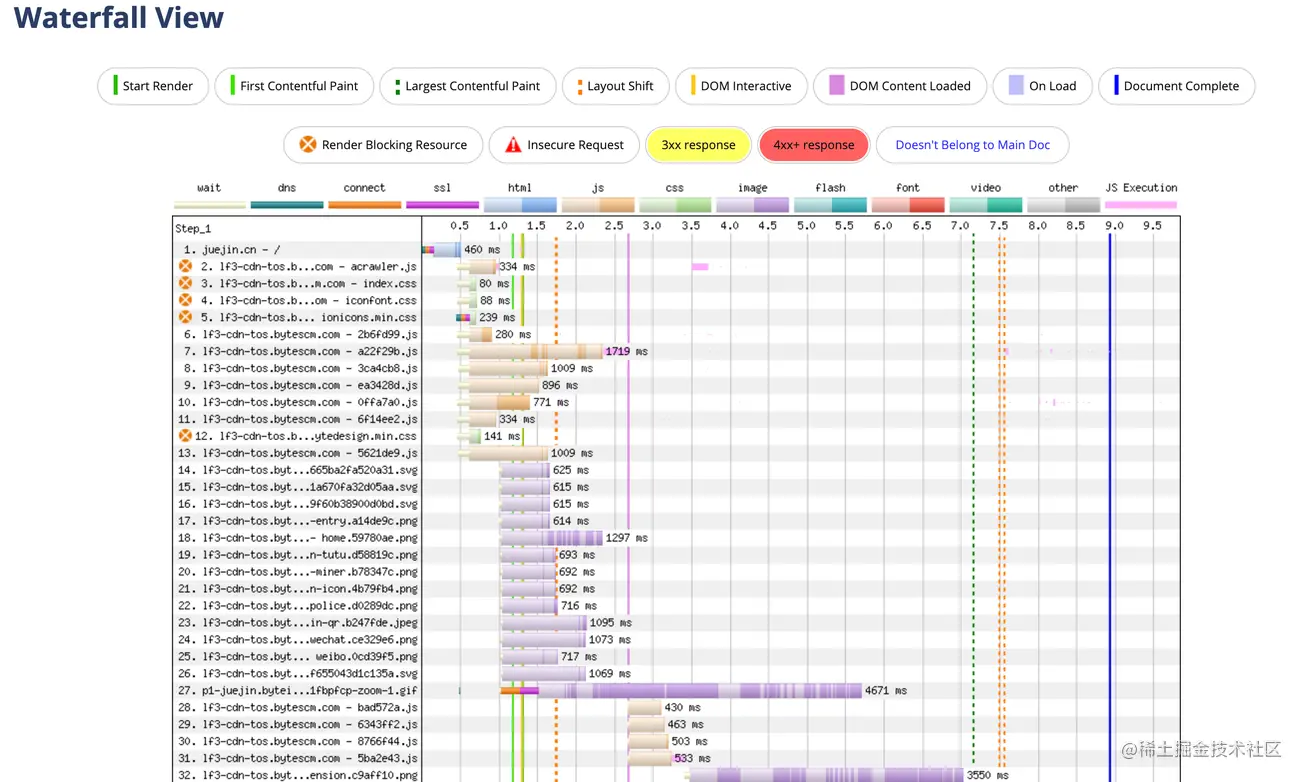The height and width of the screenshot is (782, 1304).
Task: Click the connect color key bar
Action: 364,205
